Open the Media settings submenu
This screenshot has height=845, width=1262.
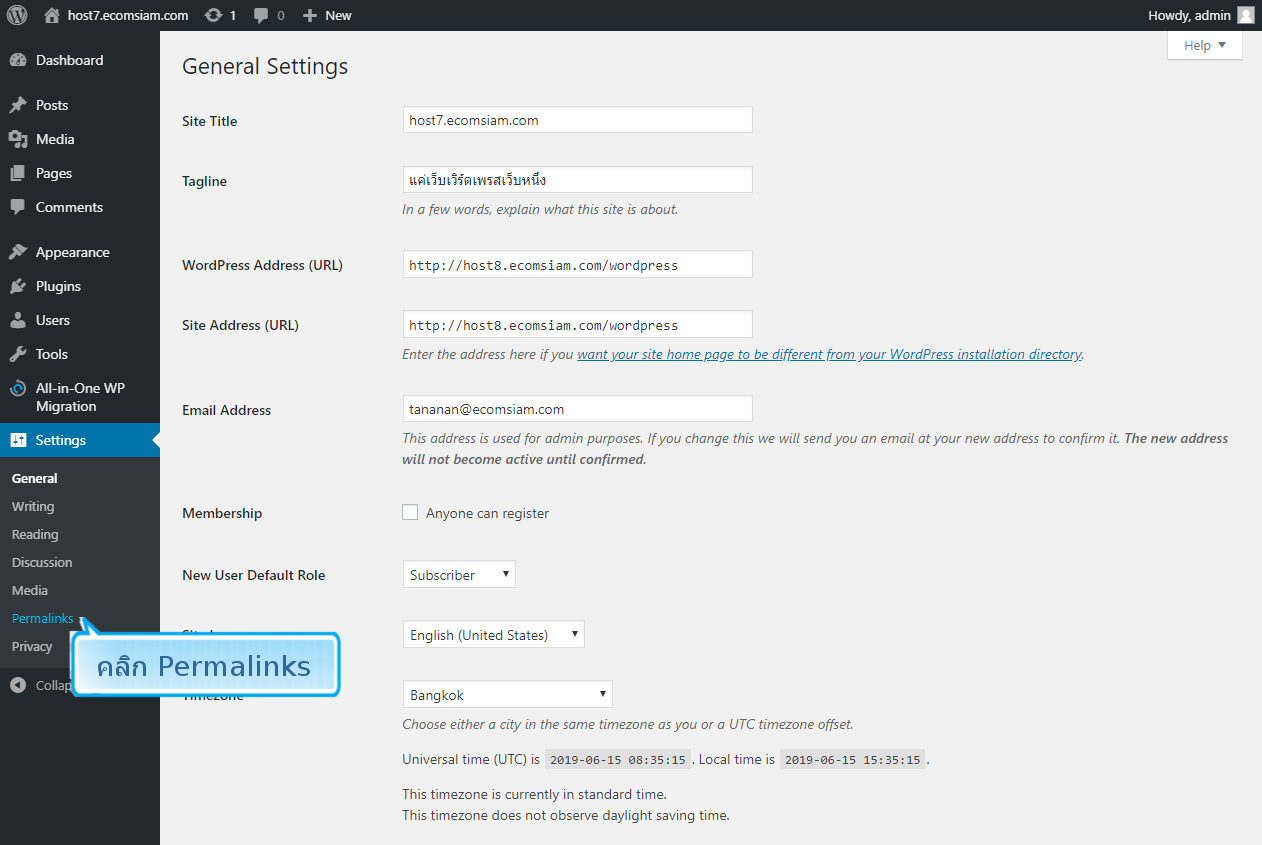[x=30, y=590]
